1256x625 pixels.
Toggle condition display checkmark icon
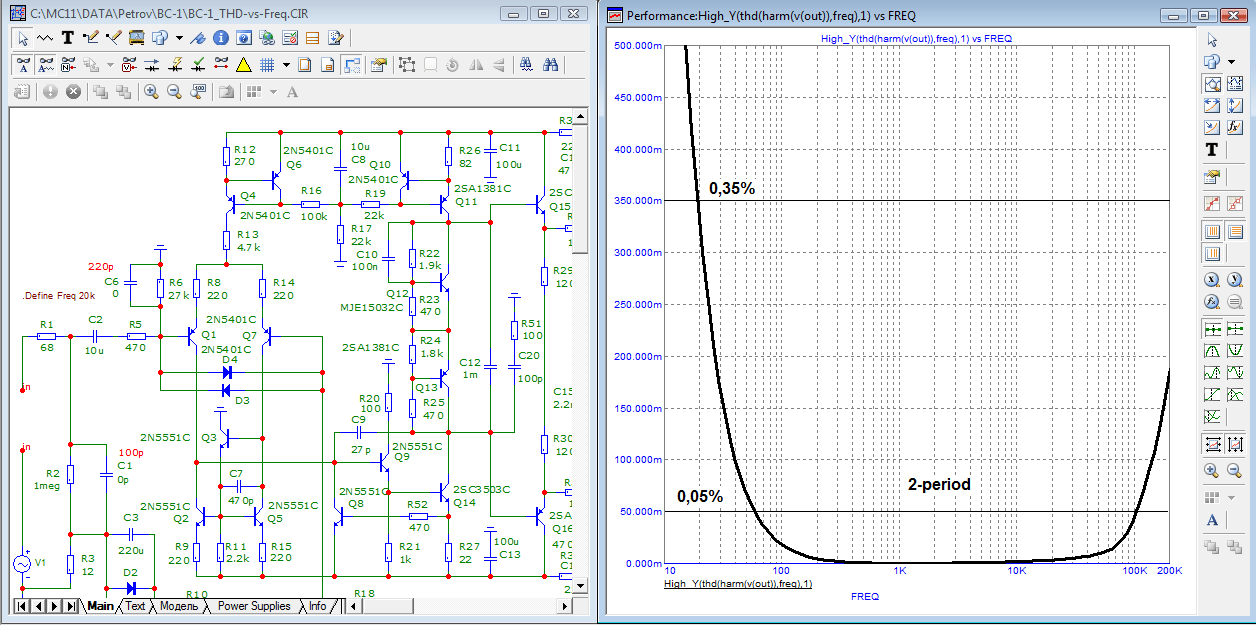click(x=198, y=65)
